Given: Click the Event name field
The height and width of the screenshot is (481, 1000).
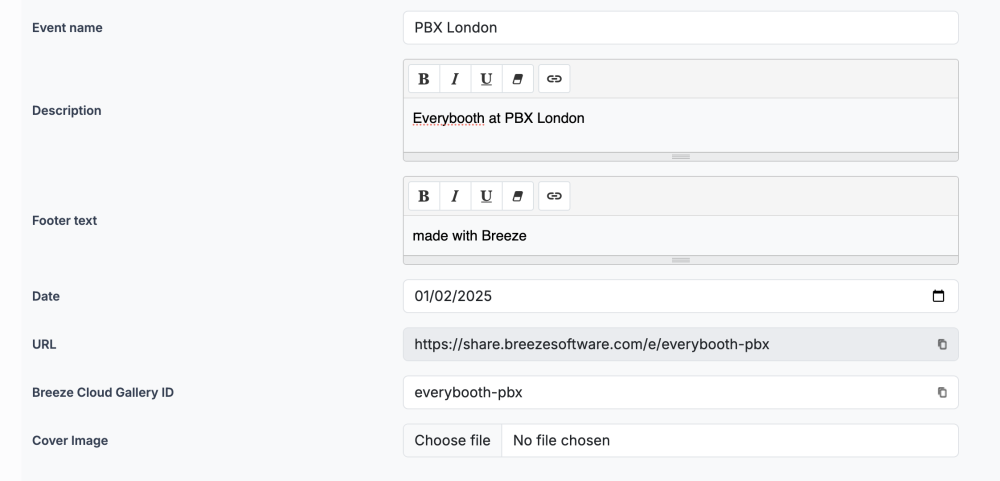Looking at the screenshot, I should click(x=680, y=28).
